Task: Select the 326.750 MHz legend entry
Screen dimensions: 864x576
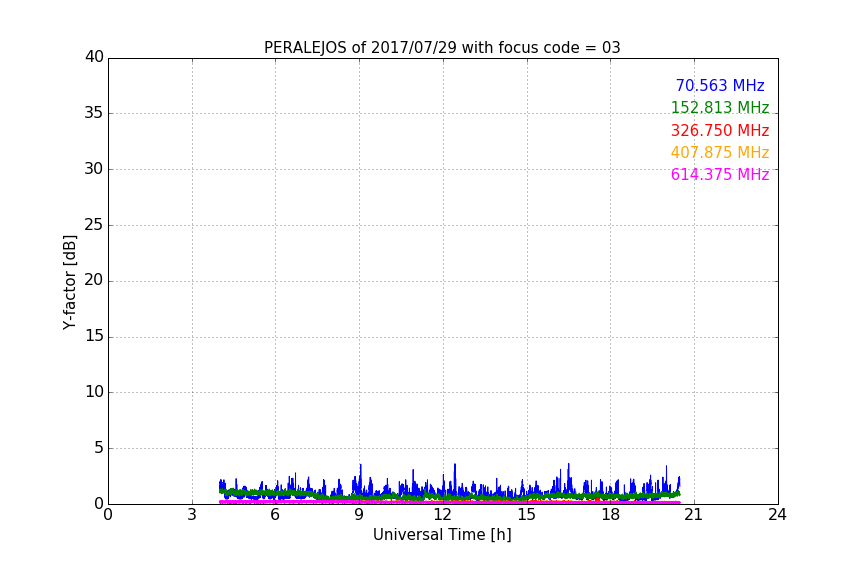Action: (720, 131)
